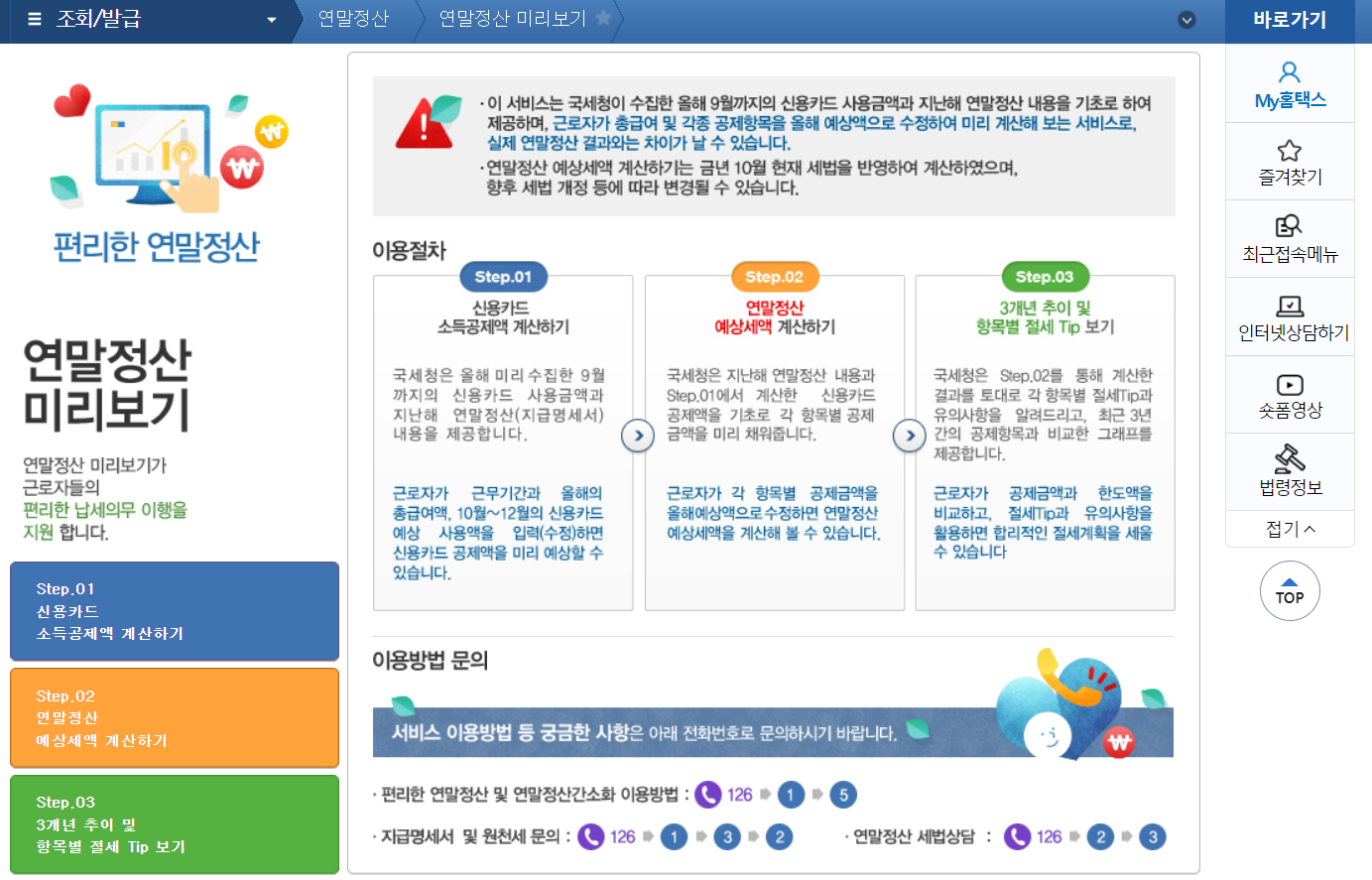The image size is (1372, 880).
Task: Click the red warning triangle icon
Action: [423, 125]
